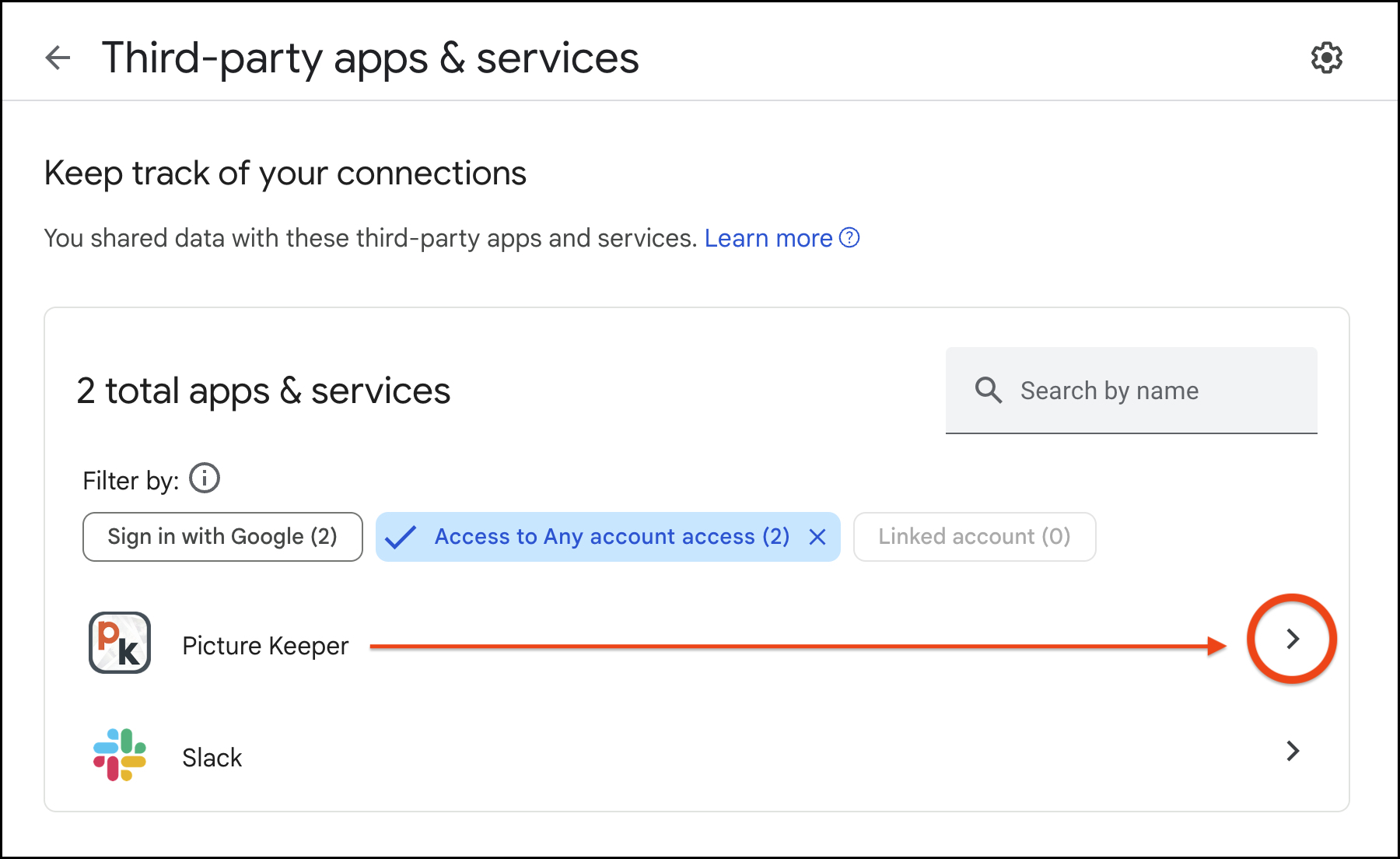Click the 2 total apps & services heading
This screenshot has width=1400, height=859.
[264, 391]
